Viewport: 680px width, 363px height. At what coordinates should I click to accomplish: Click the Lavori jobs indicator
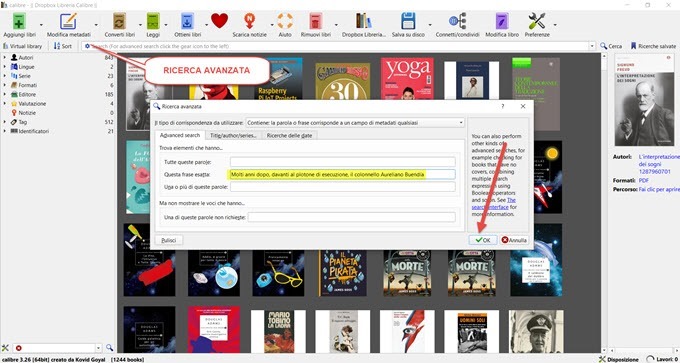click(x=662, y=359)
